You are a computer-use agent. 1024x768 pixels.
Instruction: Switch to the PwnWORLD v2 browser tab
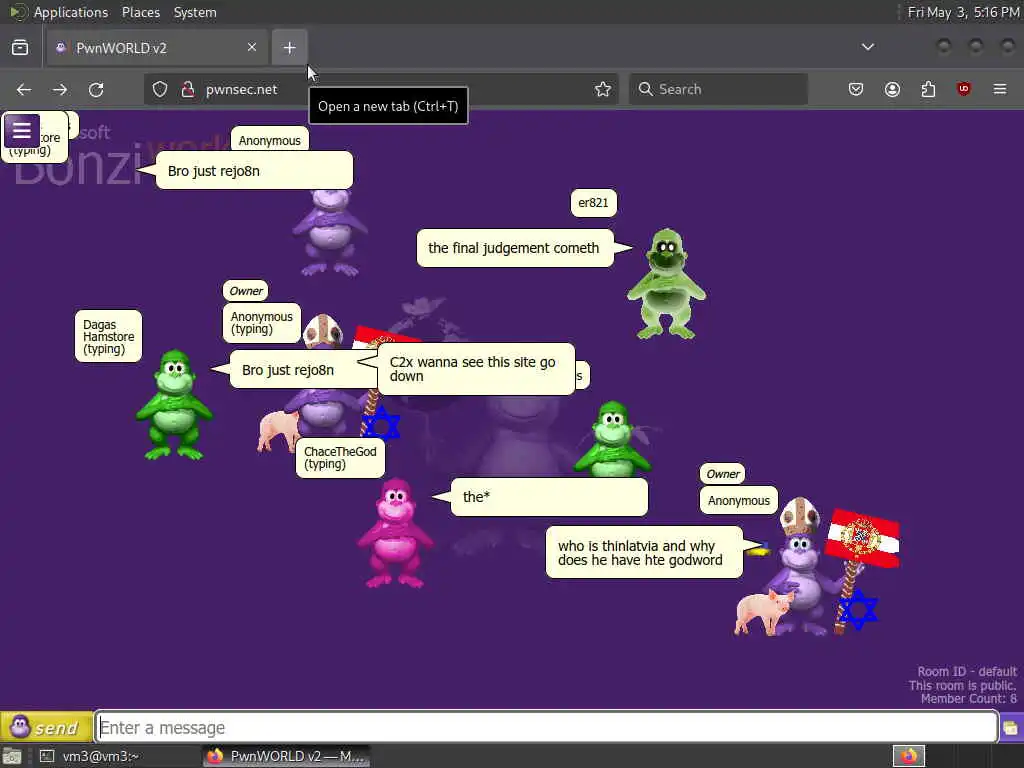tap(157, 48)
